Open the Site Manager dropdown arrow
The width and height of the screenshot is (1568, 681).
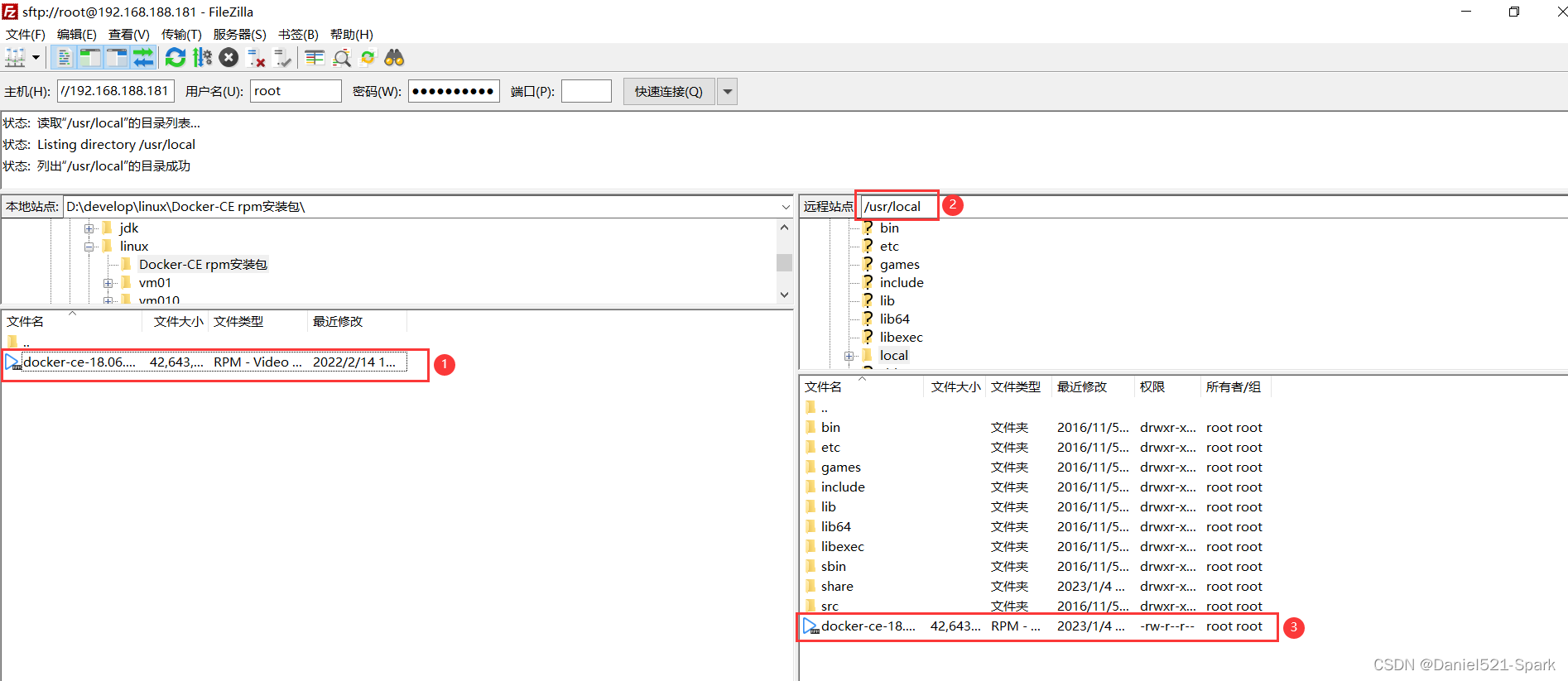click(x=36, y=58)
